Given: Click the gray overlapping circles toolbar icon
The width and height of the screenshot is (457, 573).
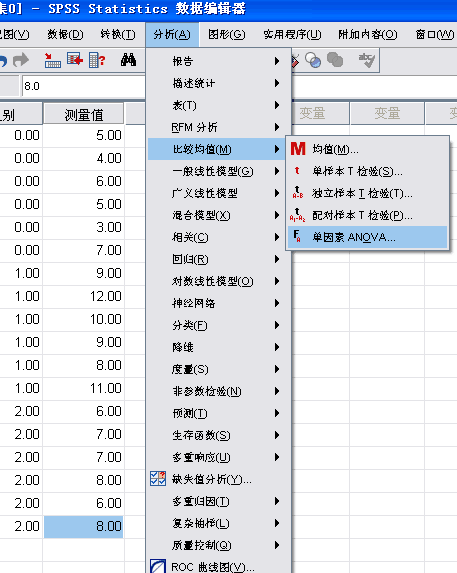Looking at the screenshot, I should [335, 60].
